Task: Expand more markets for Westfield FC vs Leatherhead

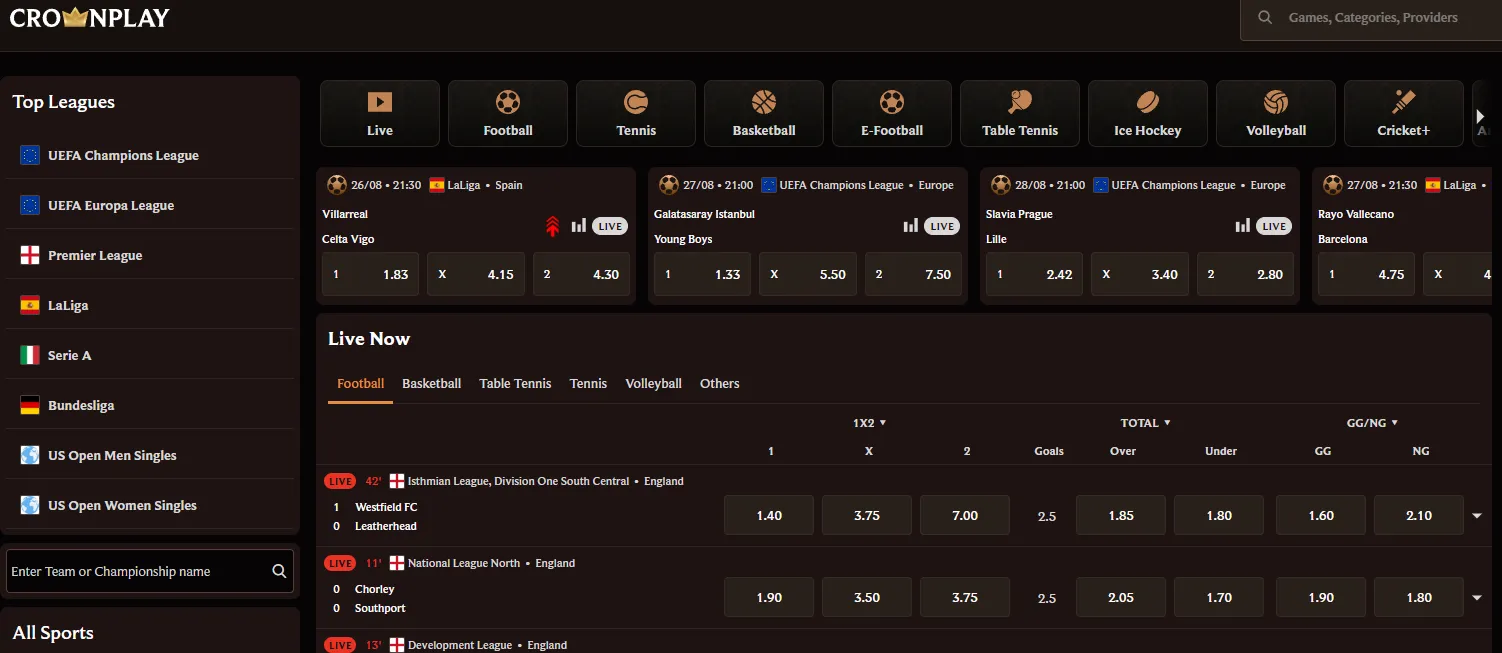Action: coord(1477,516)
